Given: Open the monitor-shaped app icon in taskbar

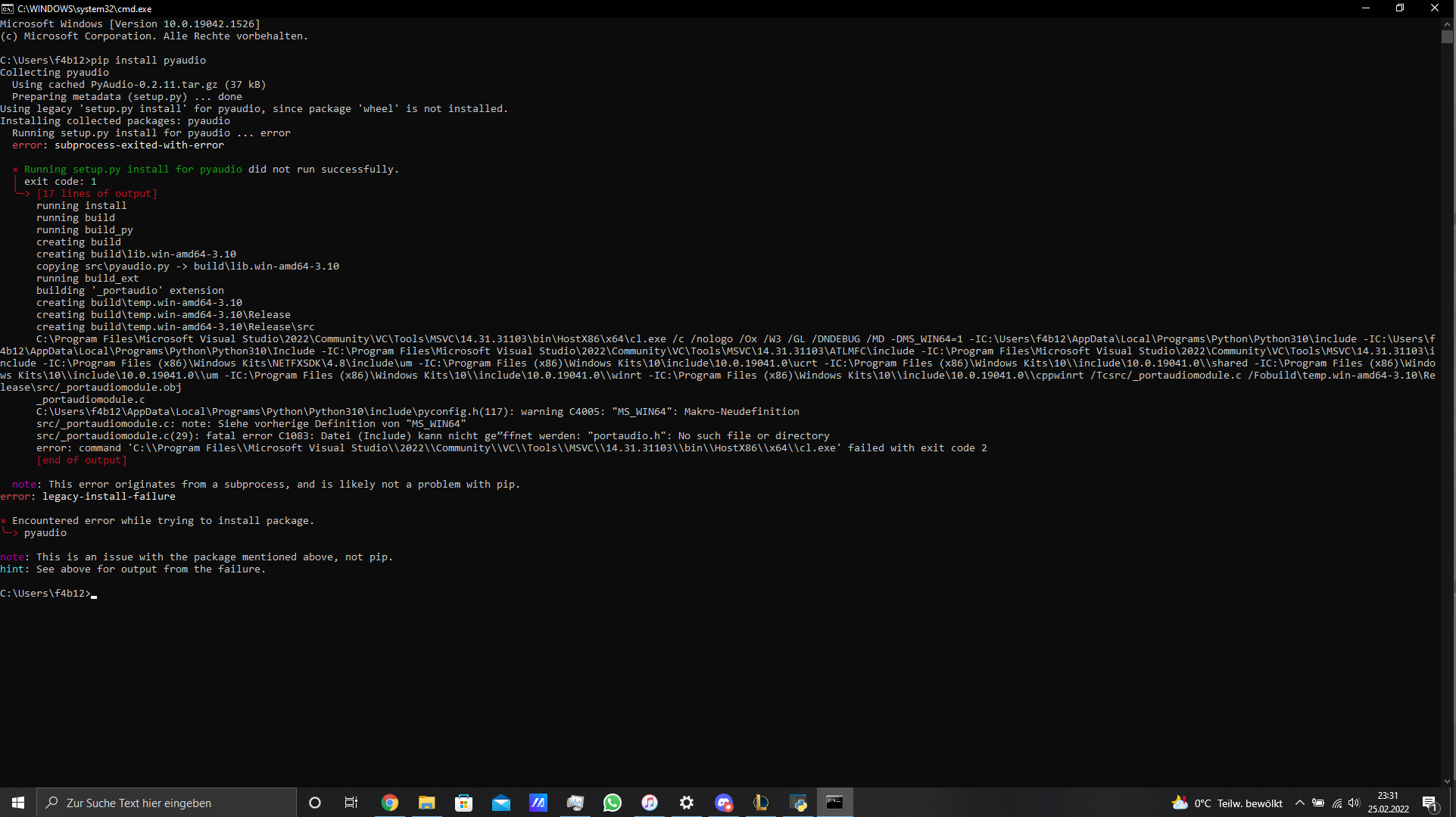Looking at the screenshot, I should click(575, 803).
